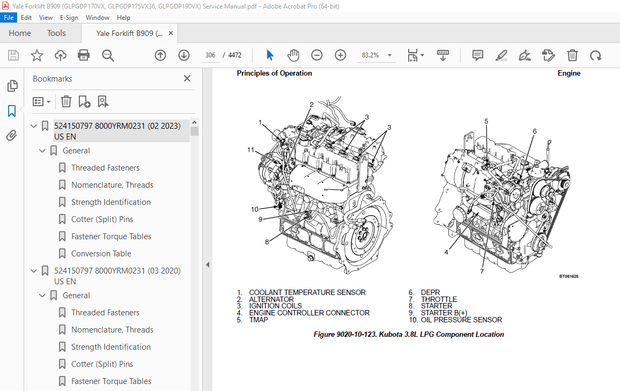Open the Help menu

pyautogui.click(x=123, y=17)
